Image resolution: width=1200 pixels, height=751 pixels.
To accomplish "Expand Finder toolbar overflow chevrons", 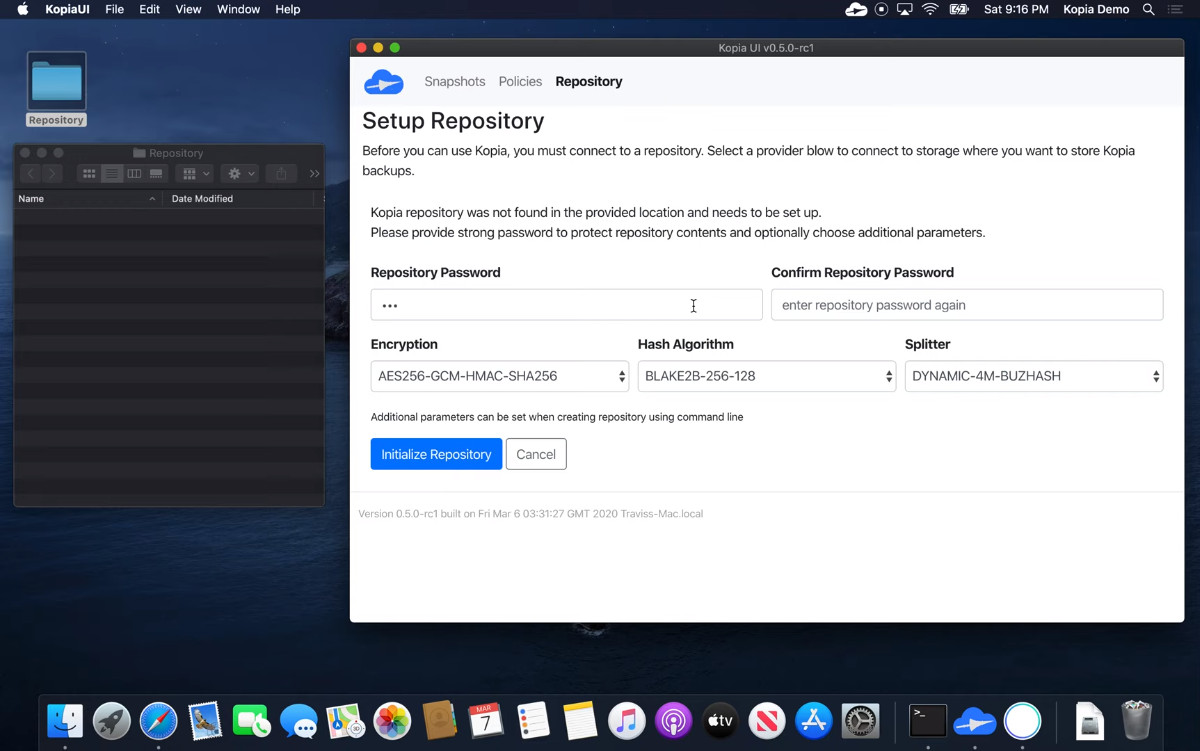I will (314, 173).
